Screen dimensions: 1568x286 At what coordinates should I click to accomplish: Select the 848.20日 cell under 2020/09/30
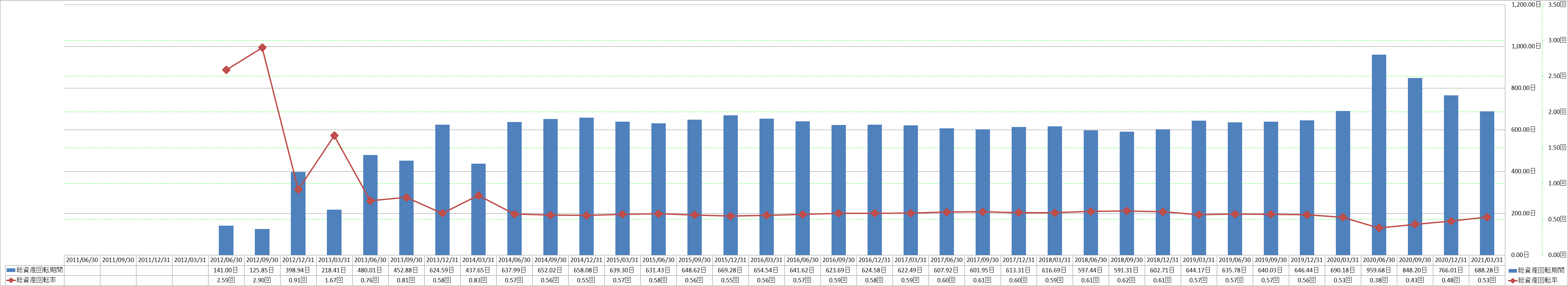tap(1415, 270)
